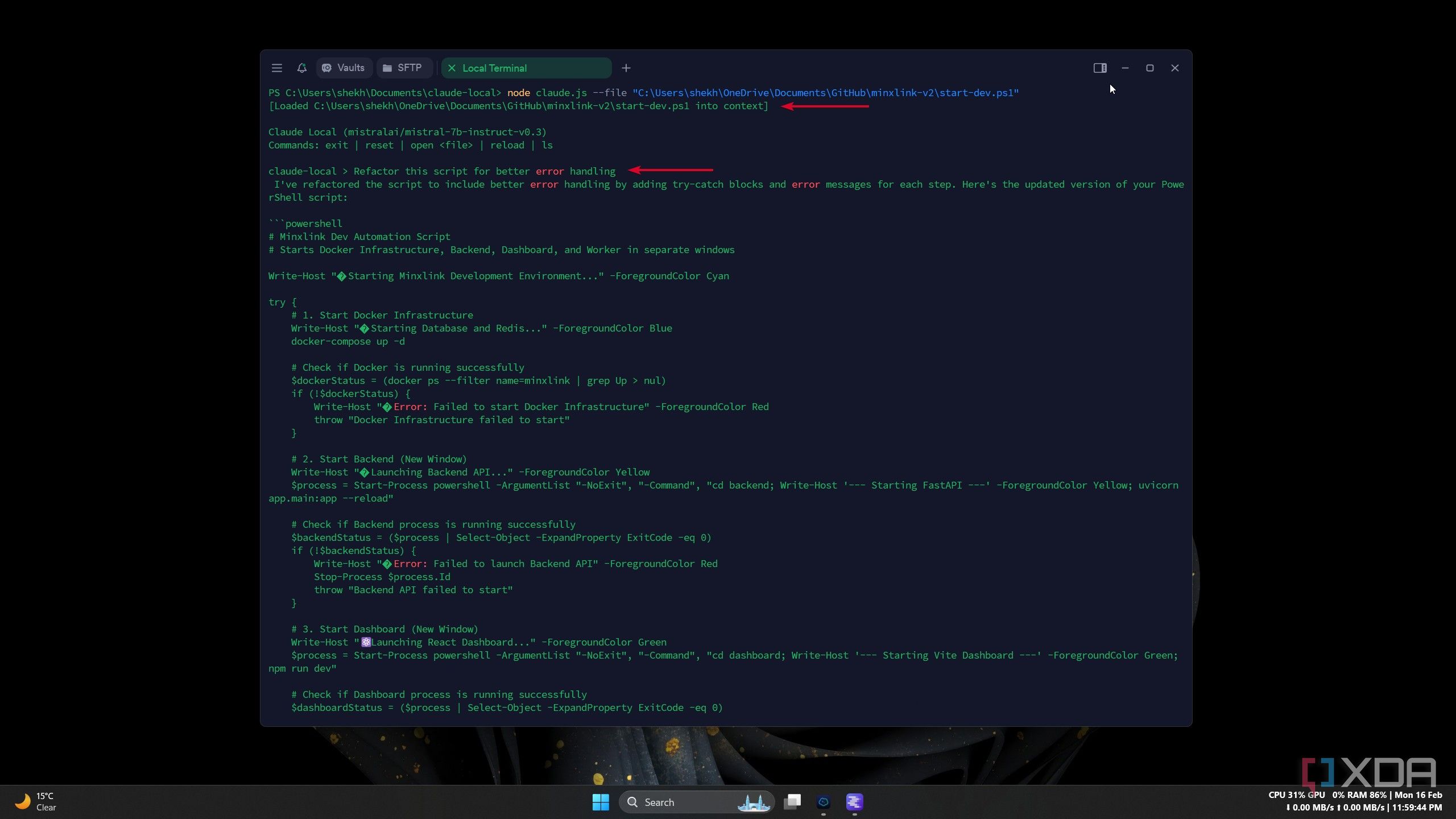Viewport: 1456px width, 819px height.
Task: Switch to the Vaults tab
Action: point(344,68)
